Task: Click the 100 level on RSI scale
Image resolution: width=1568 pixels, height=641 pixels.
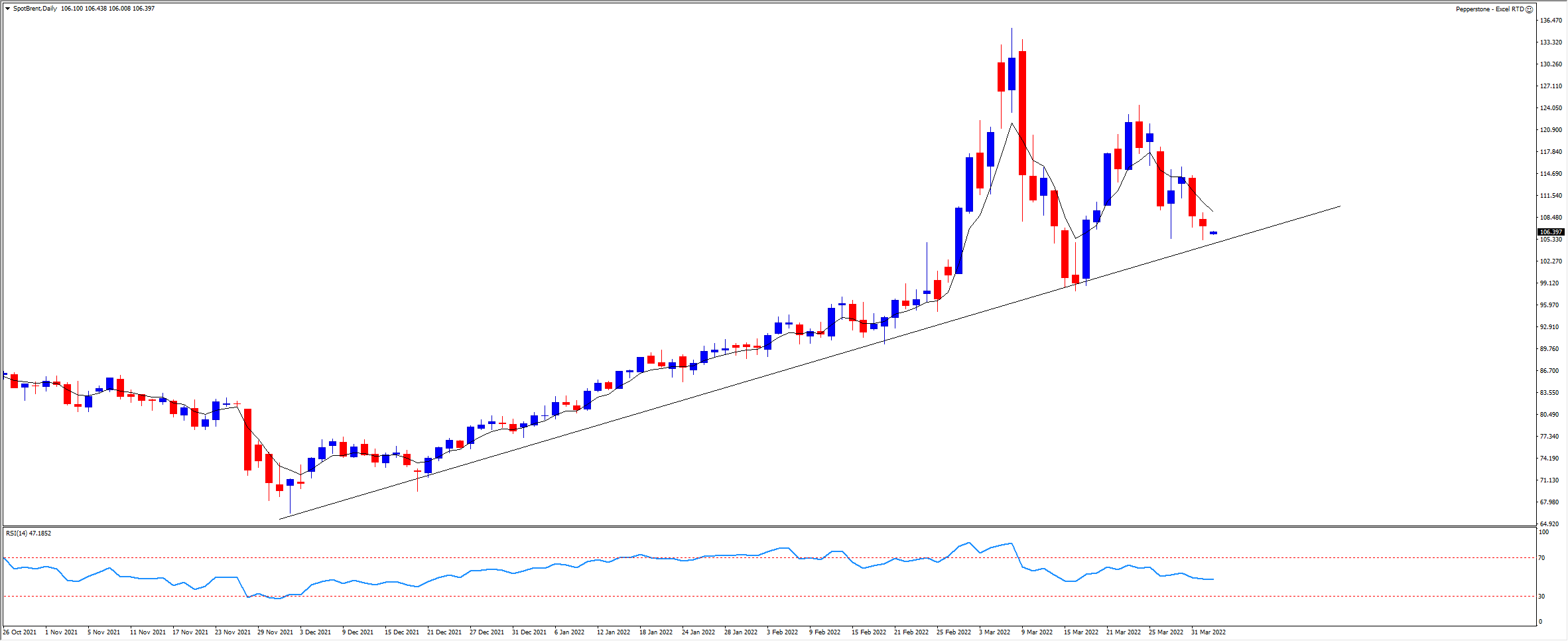Action: click(1543, 532)
